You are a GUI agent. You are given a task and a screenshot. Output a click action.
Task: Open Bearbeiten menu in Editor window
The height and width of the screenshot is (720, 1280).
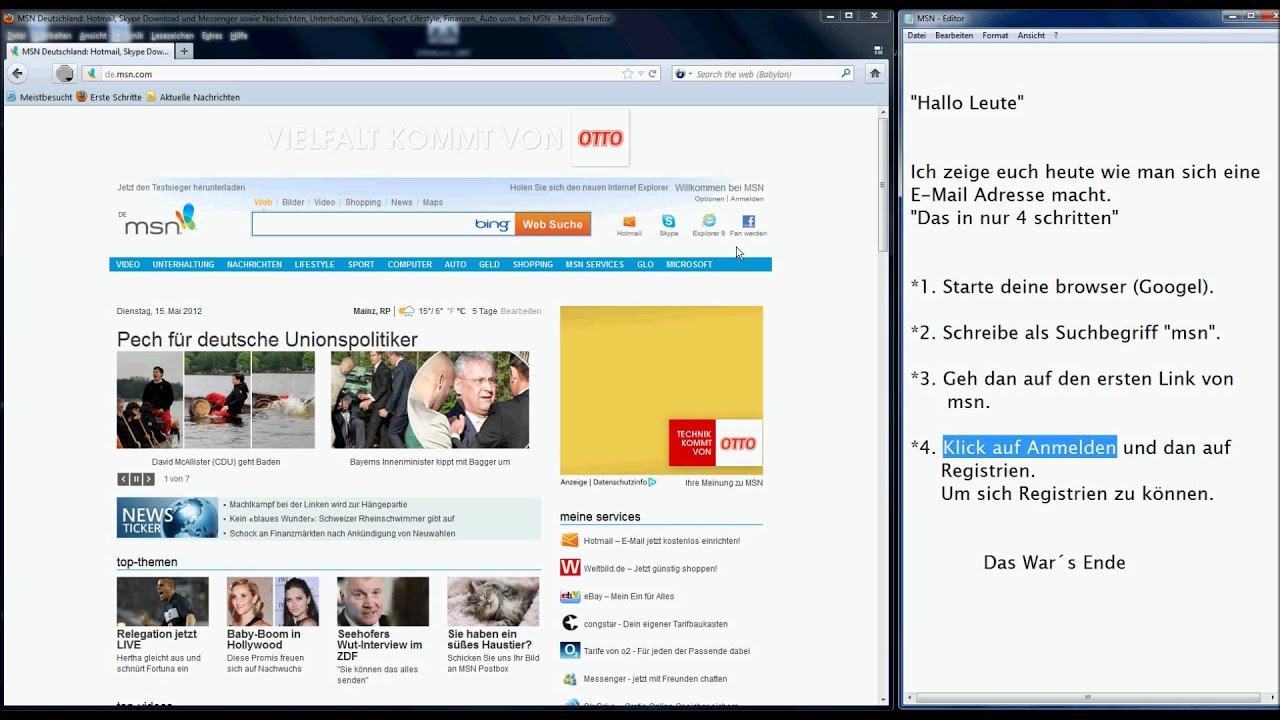coord(954,35)
